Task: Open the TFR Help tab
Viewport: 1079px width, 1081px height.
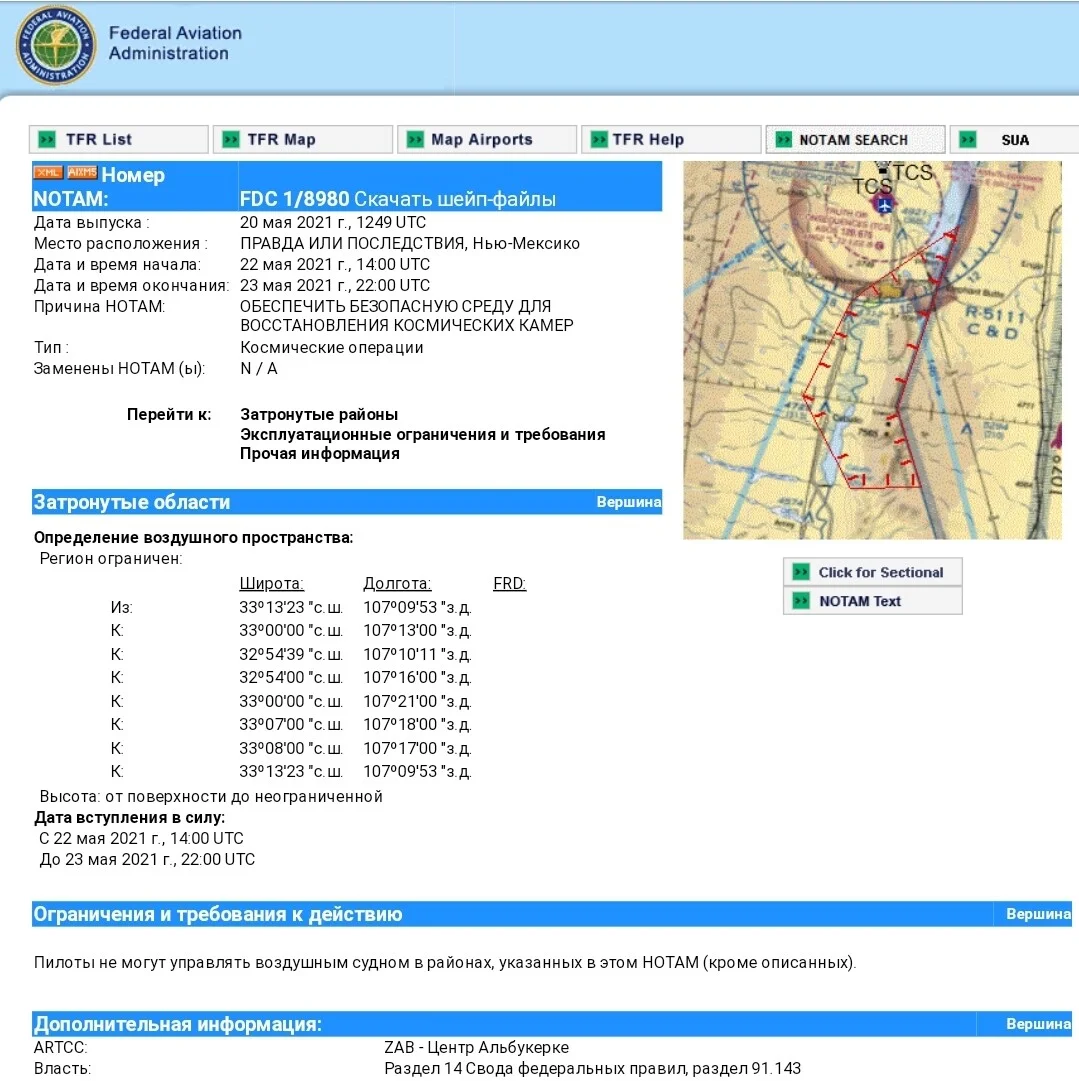Action: pos(671,139)
